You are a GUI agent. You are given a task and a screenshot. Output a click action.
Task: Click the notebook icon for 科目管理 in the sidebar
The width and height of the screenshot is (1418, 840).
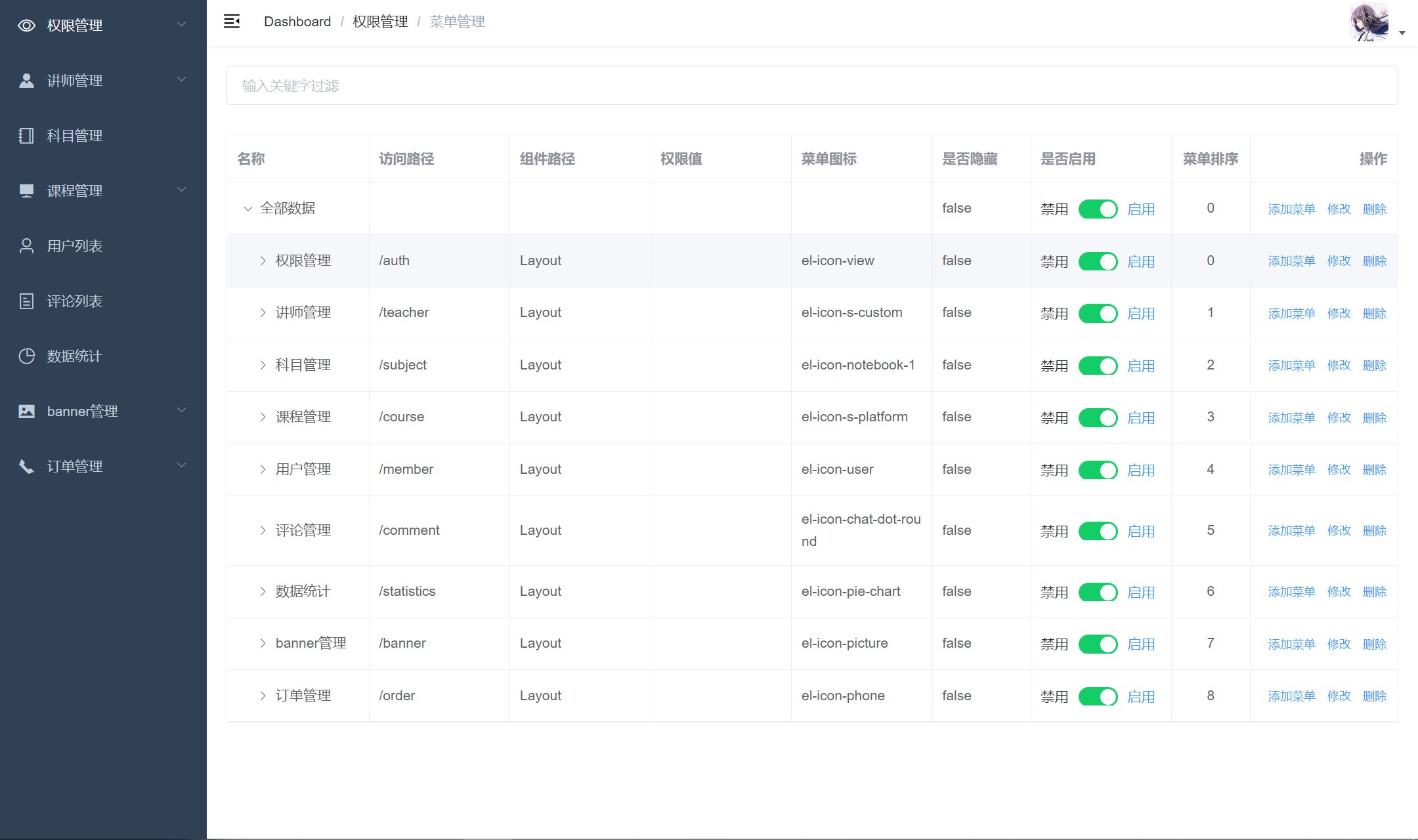coord(26,136)
